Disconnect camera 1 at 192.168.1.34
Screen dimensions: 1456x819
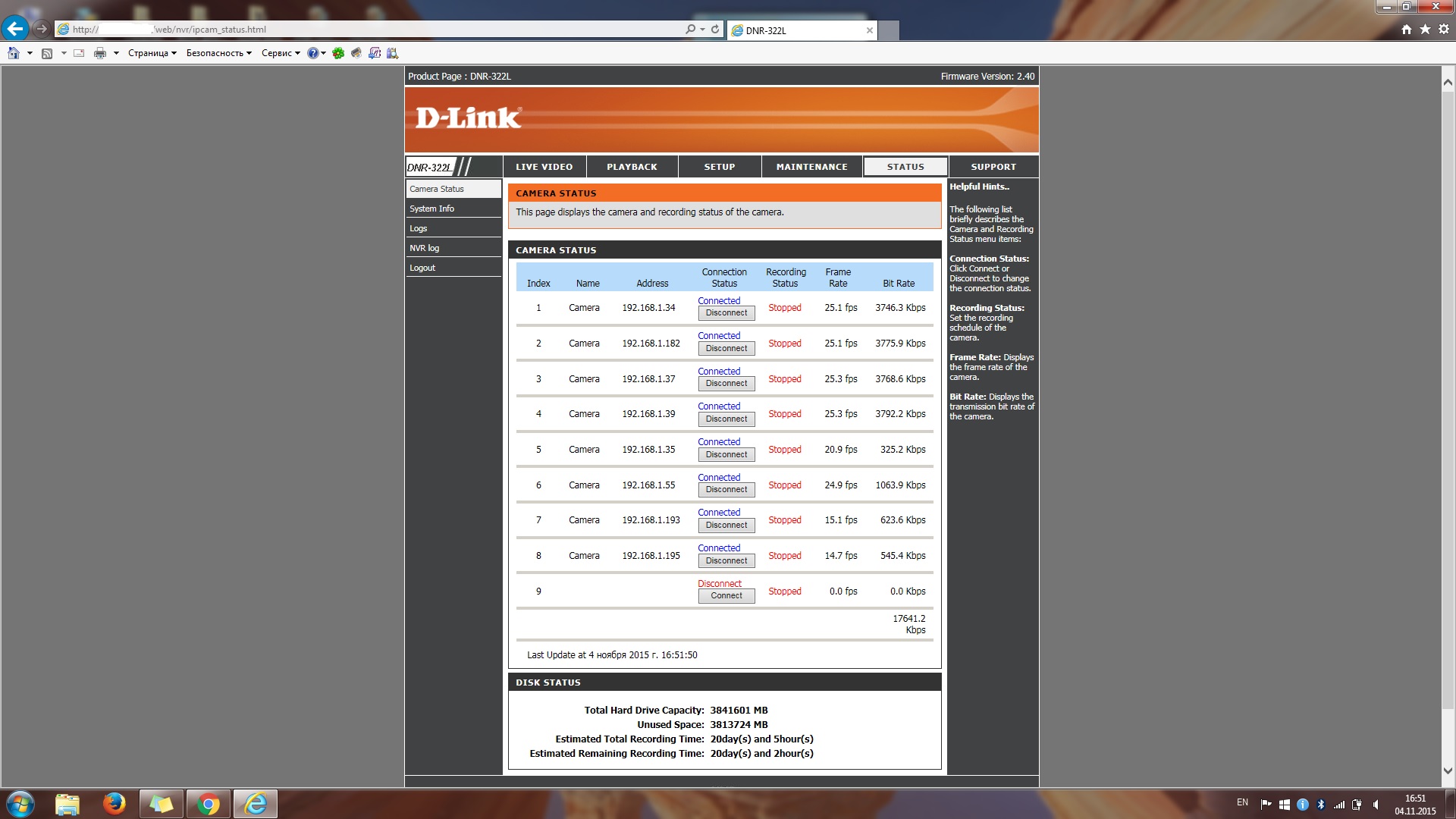[726, 313]
